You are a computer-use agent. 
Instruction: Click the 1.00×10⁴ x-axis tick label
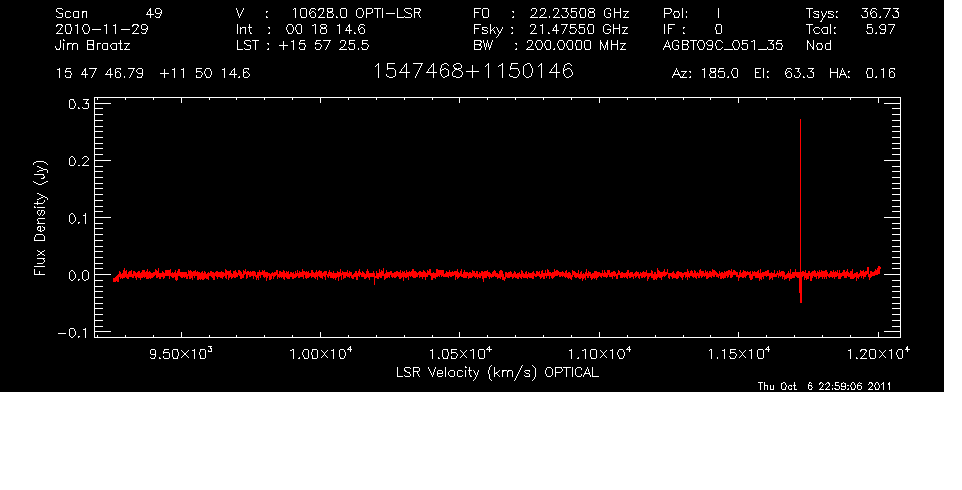click(320, 353)
